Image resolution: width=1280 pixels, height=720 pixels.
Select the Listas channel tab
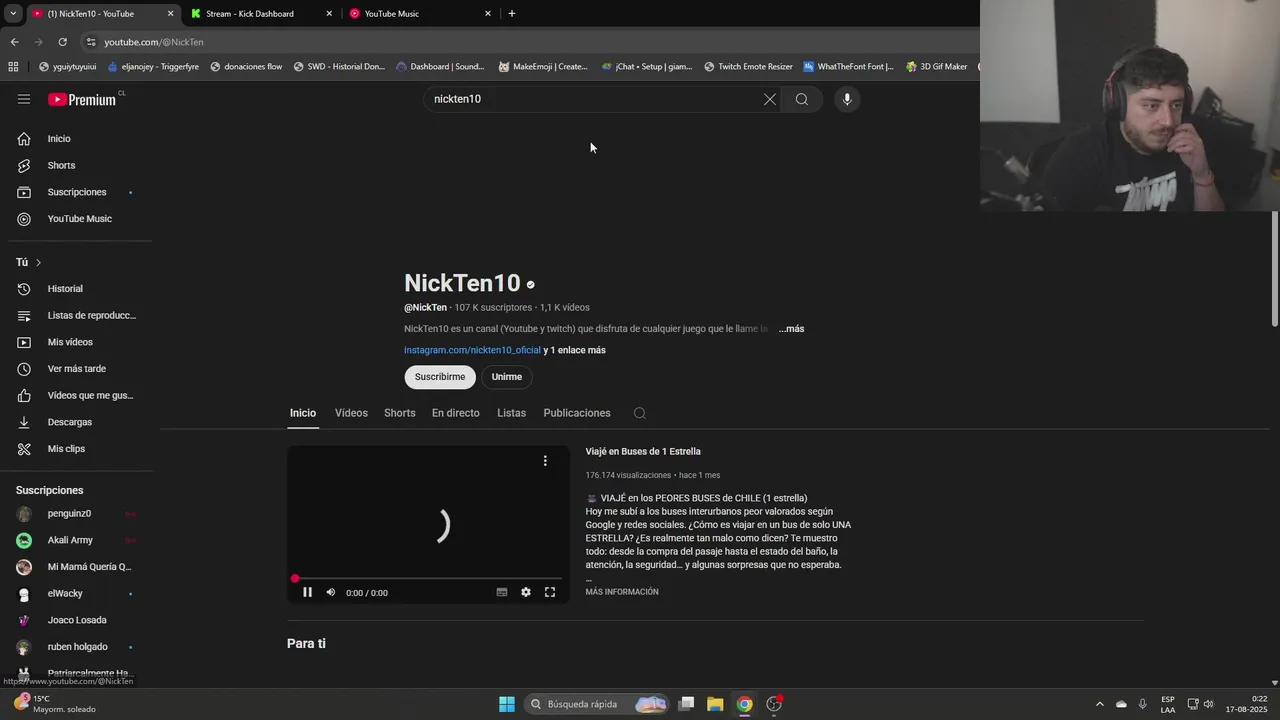click(x=511, y=413)
